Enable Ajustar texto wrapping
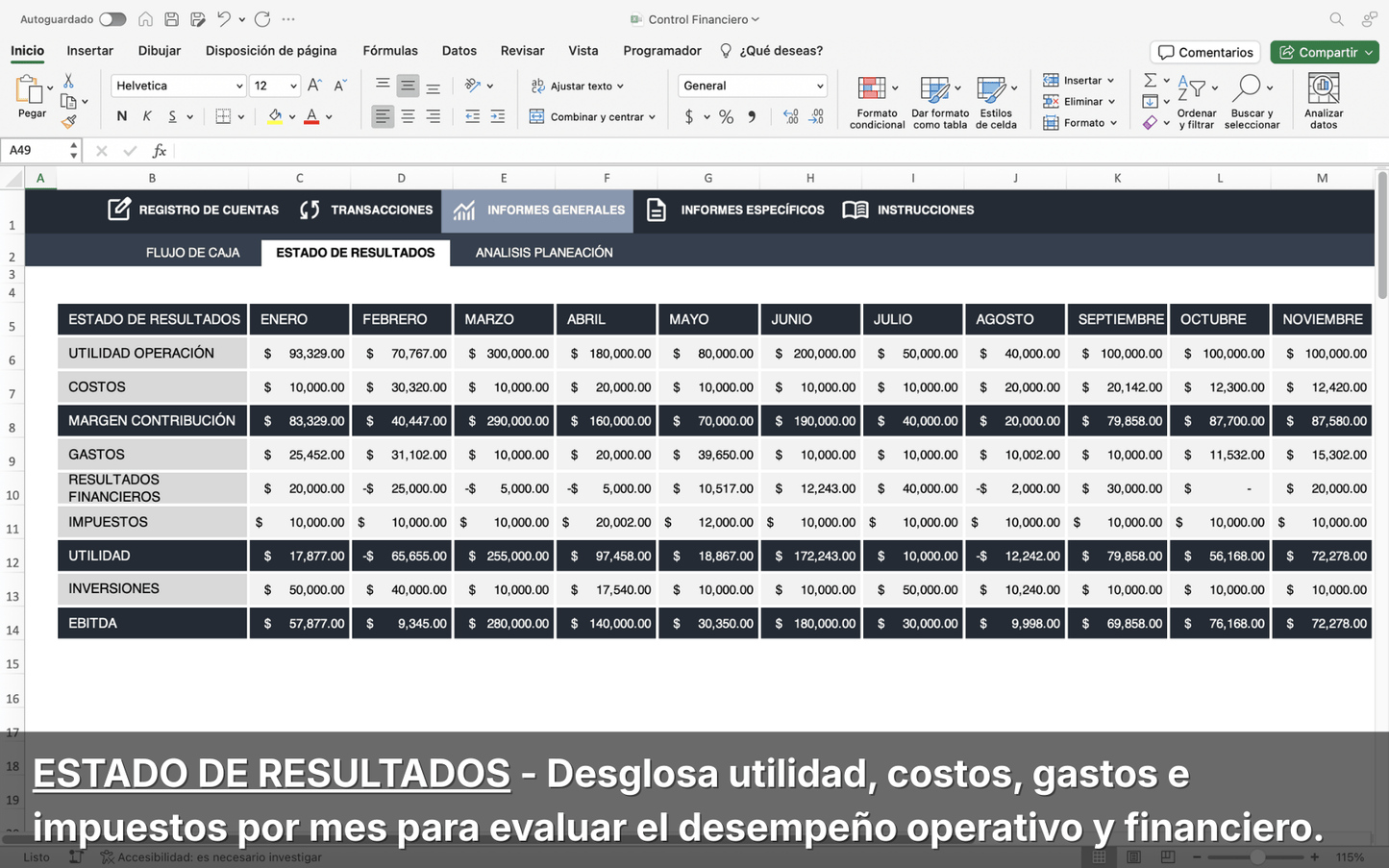 point(577,86)
